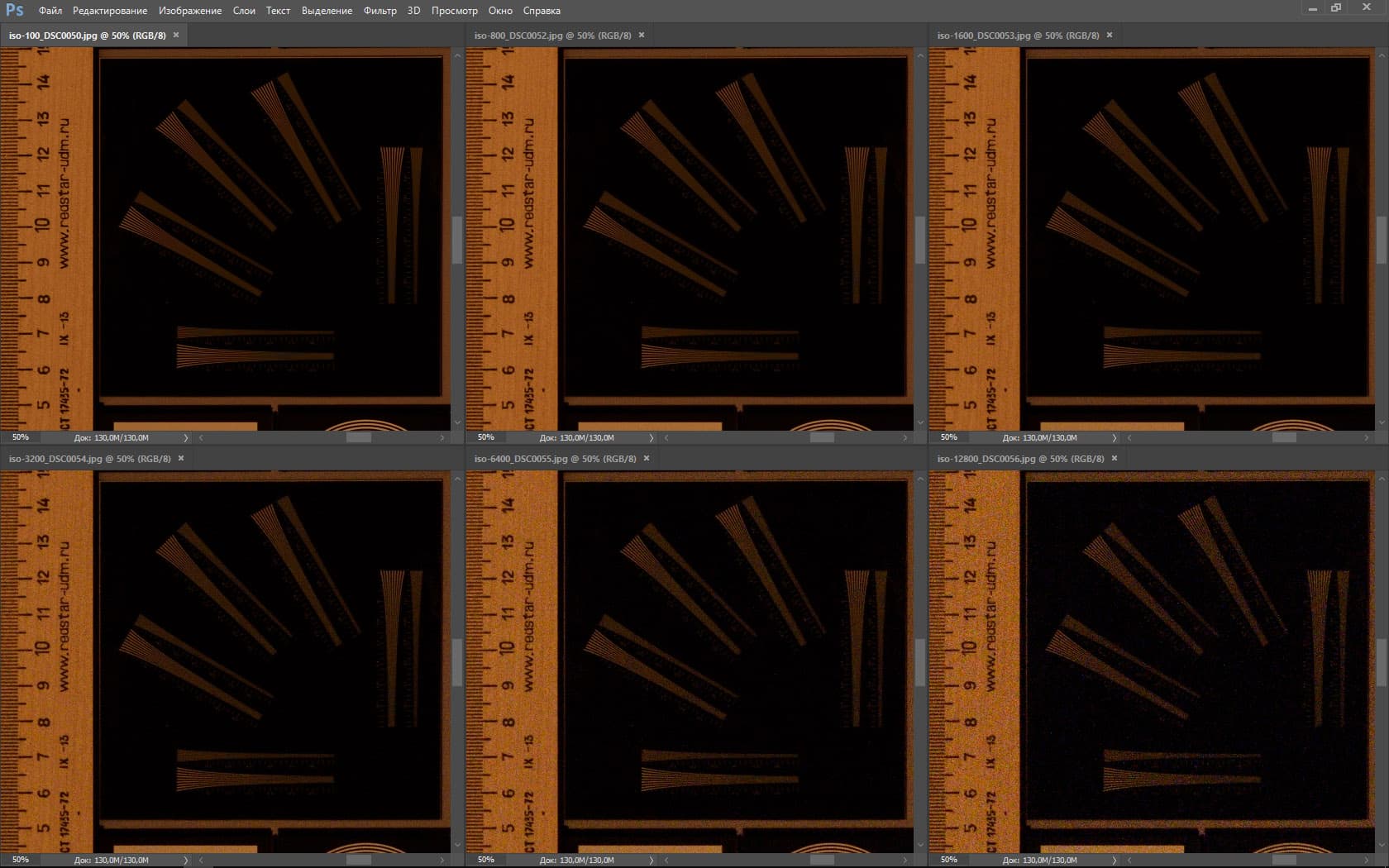Click the document size readout in iso-800 window

click(x=577, y=437)
